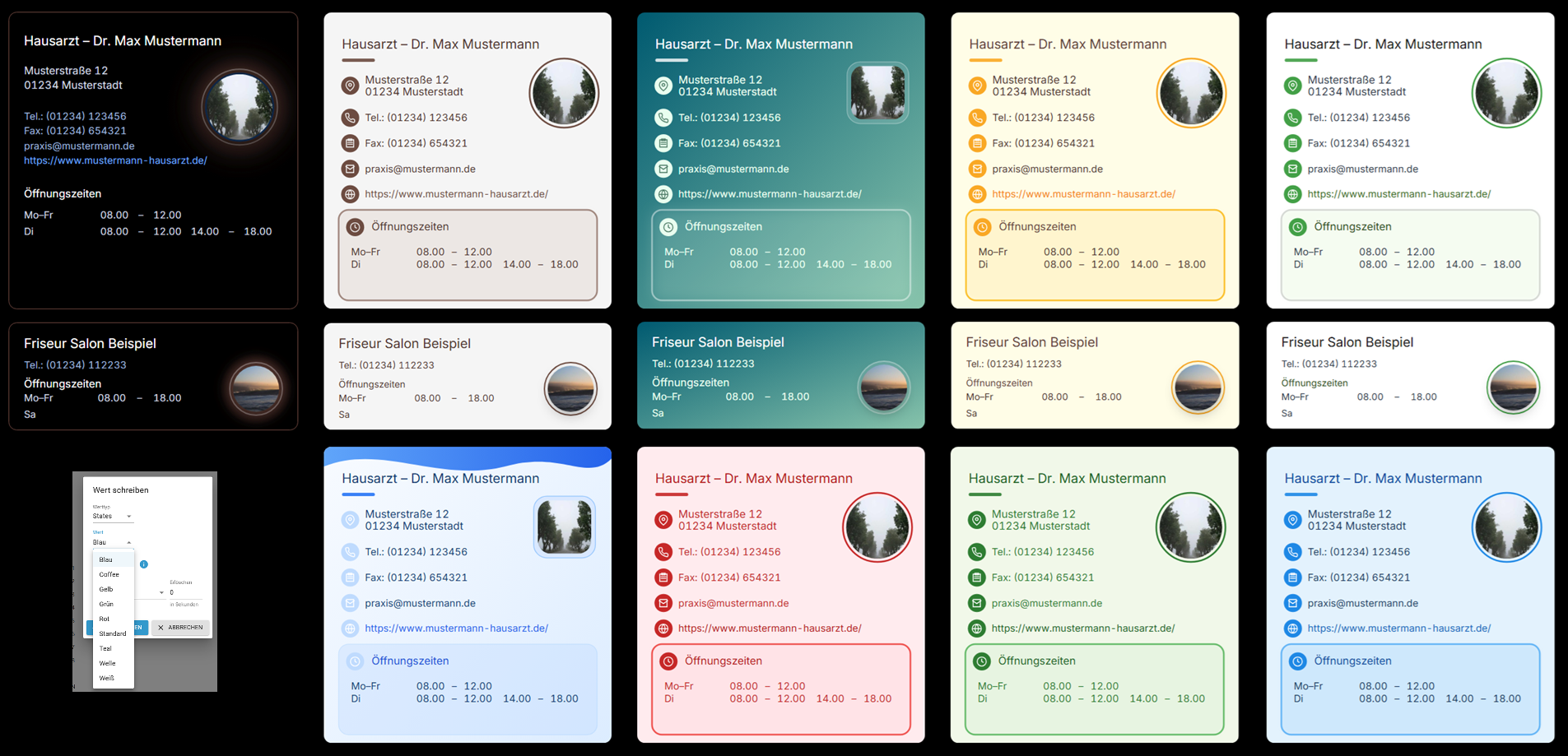This screenshot has width=1568, height=756.
Task: Choose Coffee from the Wert list
Action: click(x=114, y=574)
